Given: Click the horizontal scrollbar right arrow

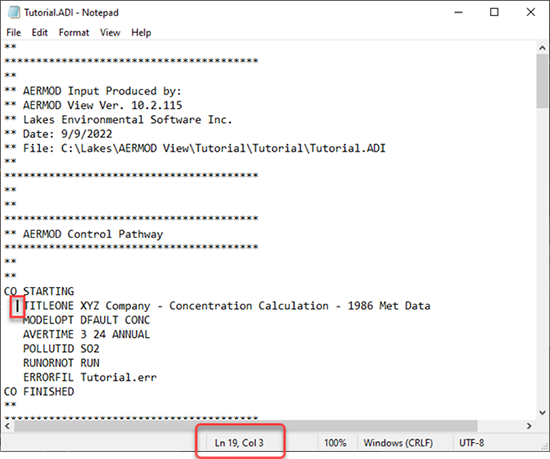Looking at the screenshot, I should coord(529,426).
